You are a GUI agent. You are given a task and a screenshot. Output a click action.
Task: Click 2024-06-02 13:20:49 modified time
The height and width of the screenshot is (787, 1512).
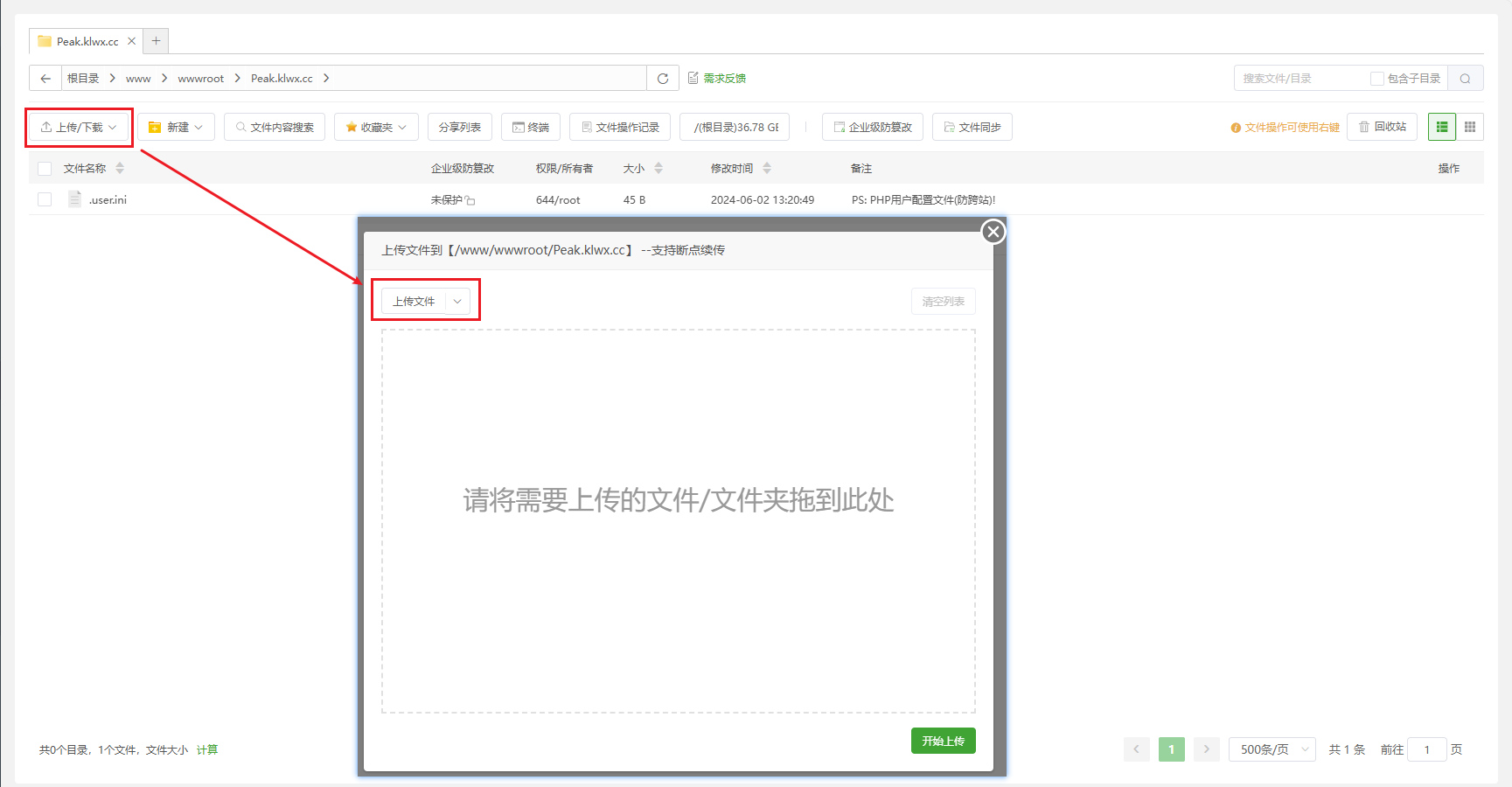coord(763,199)
